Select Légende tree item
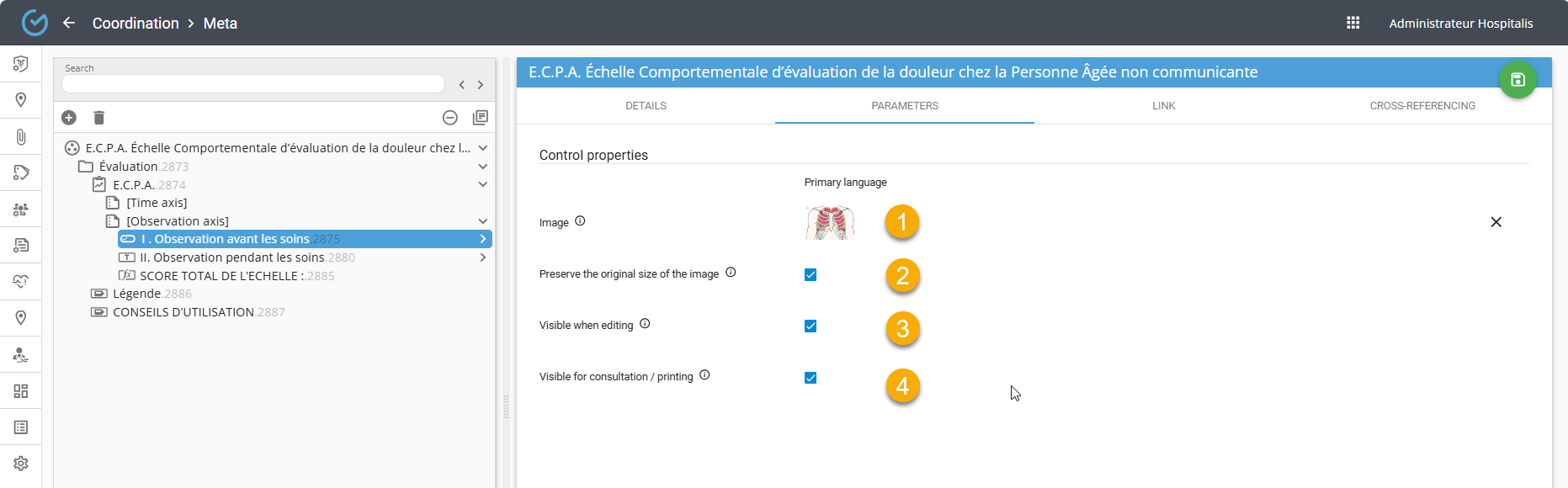This screenshot has height=488, width=1568. (x=136, y=294)
